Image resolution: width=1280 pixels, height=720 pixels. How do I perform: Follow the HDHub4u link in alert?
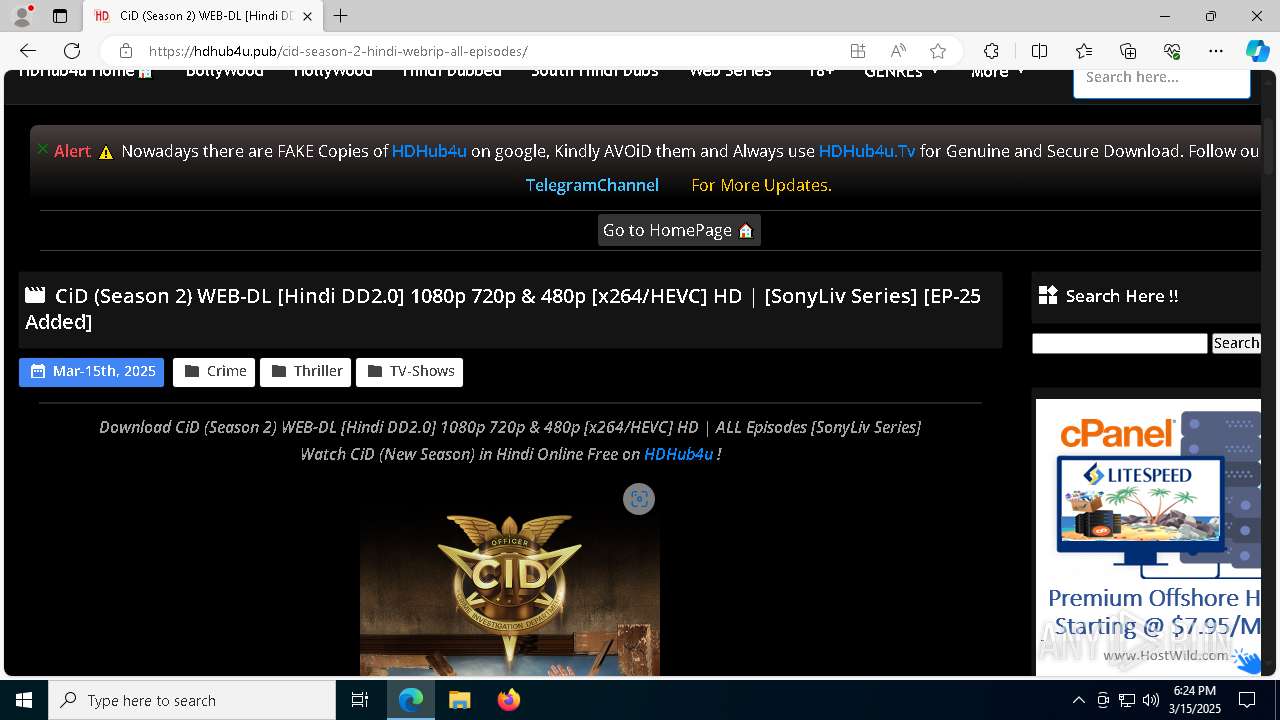pyautogui.click(x=429, y=151)
